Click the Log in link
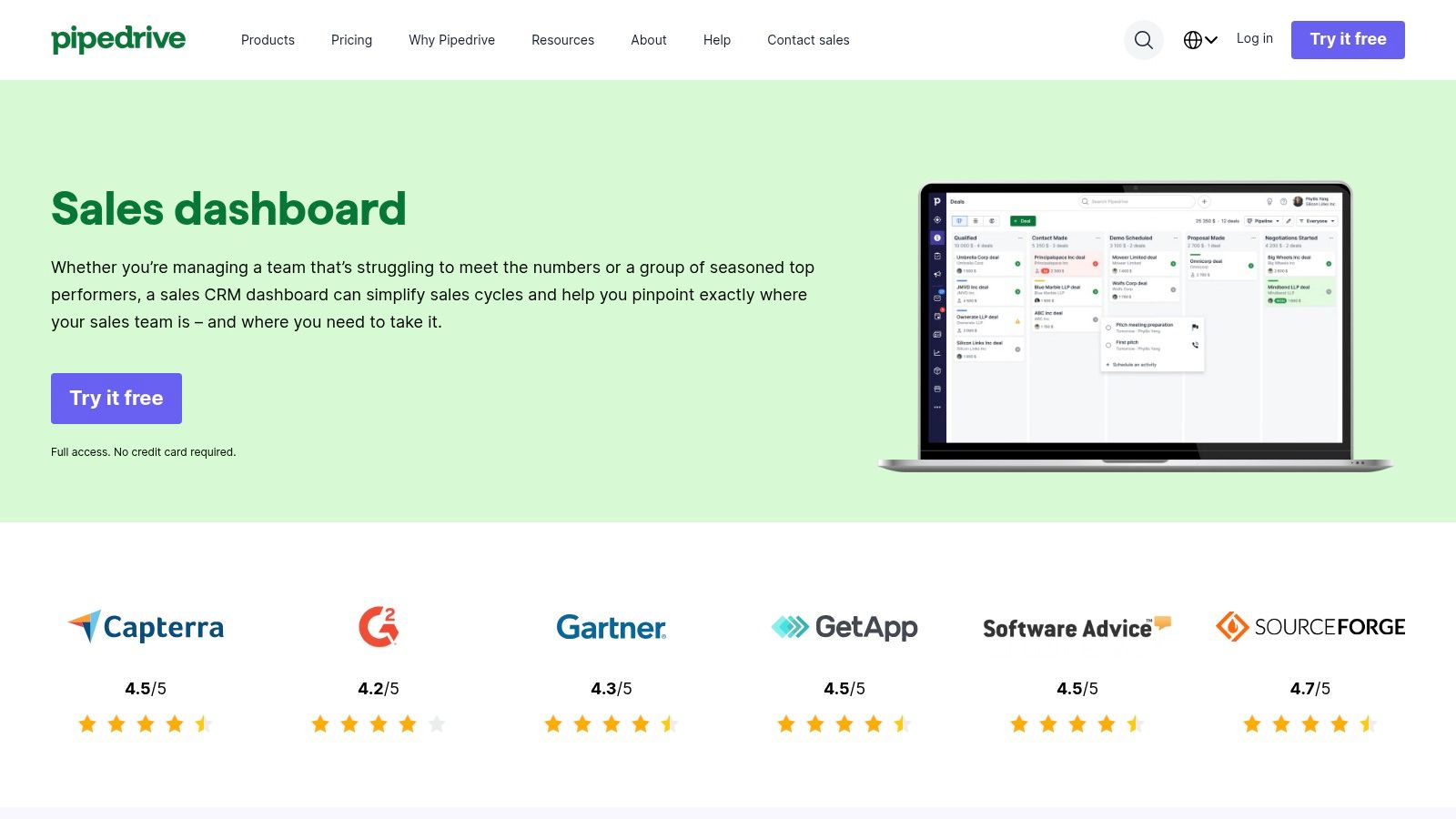This screenshot has width=1456, height=819. (x=1254, y=38)
